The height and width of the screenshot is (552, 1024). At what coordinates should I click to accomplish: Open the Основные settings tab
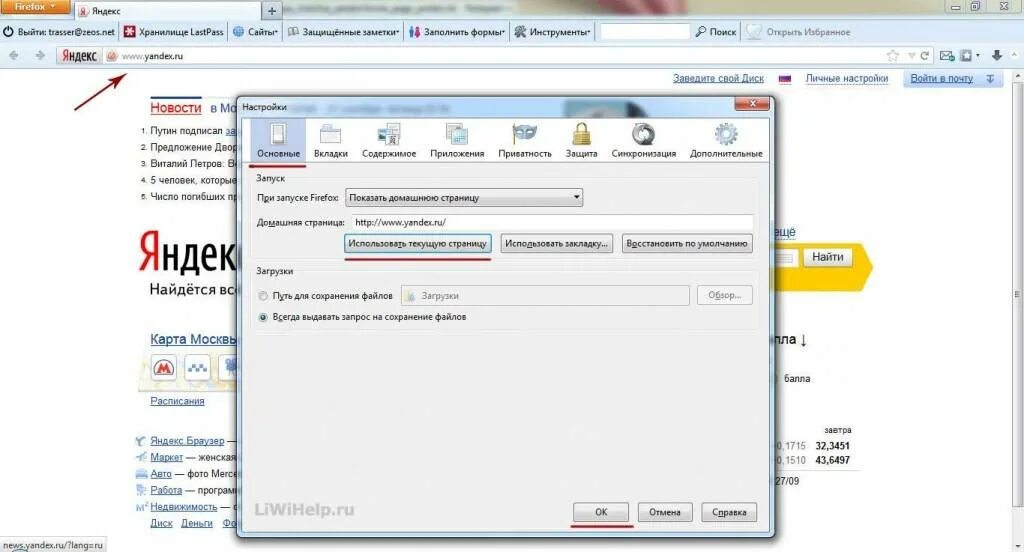click(278, 140)
